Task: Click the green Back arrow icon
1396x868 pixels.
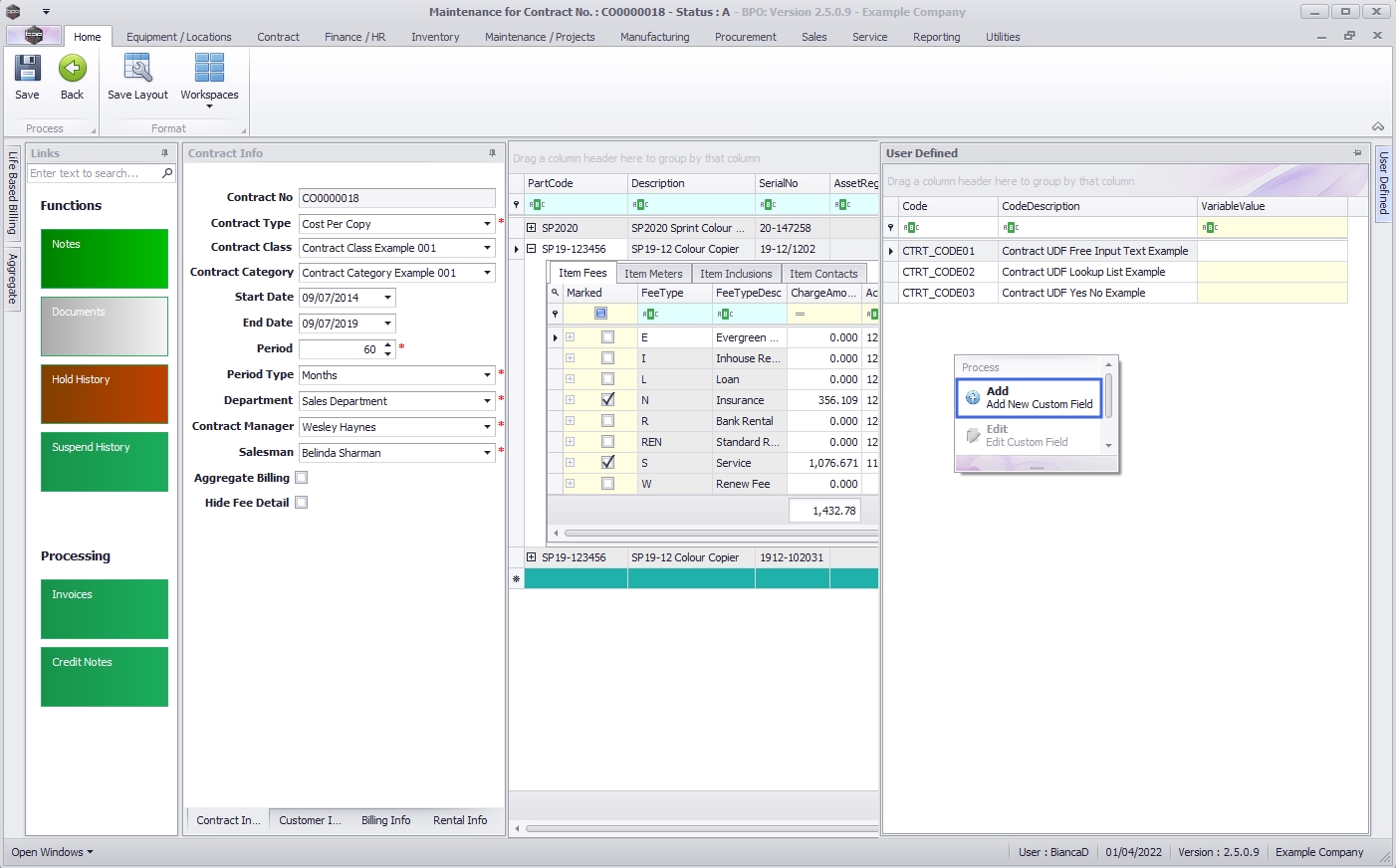Action: (72, 69)
